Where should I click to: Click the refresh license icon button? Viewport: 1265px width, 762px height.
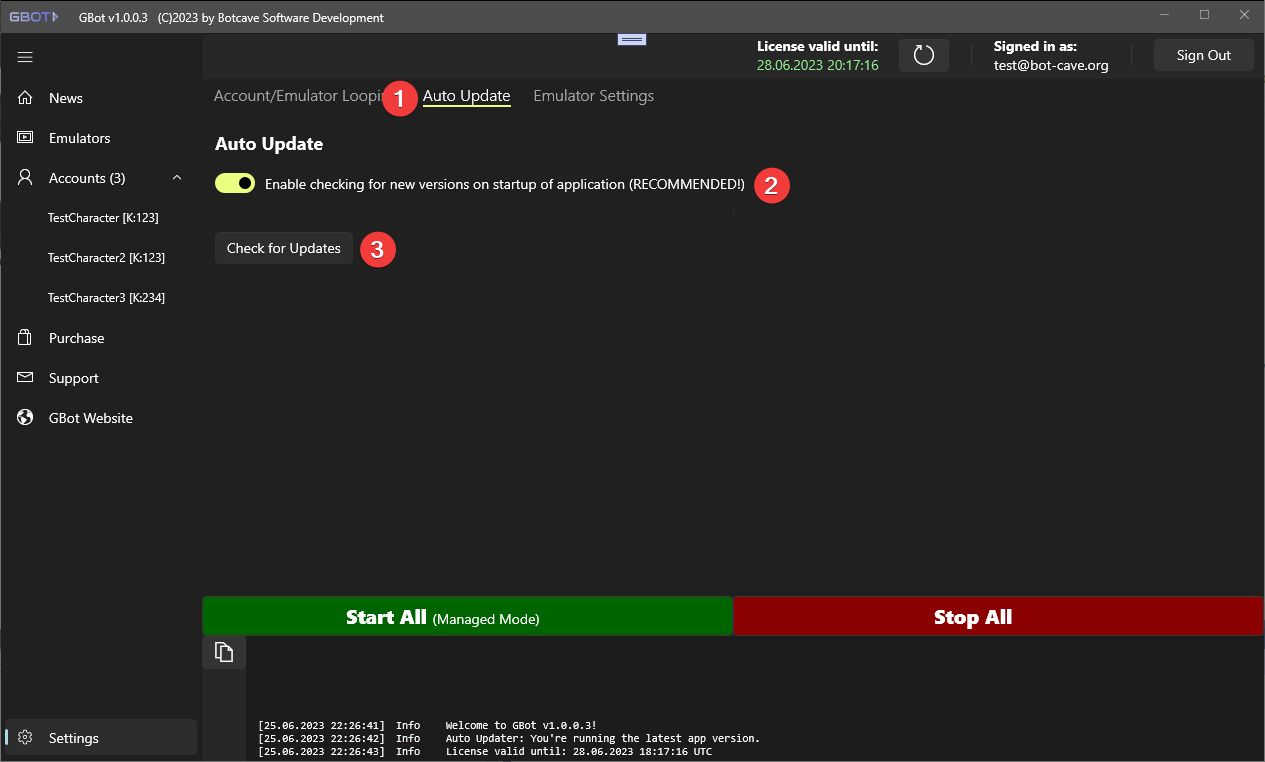923,56
